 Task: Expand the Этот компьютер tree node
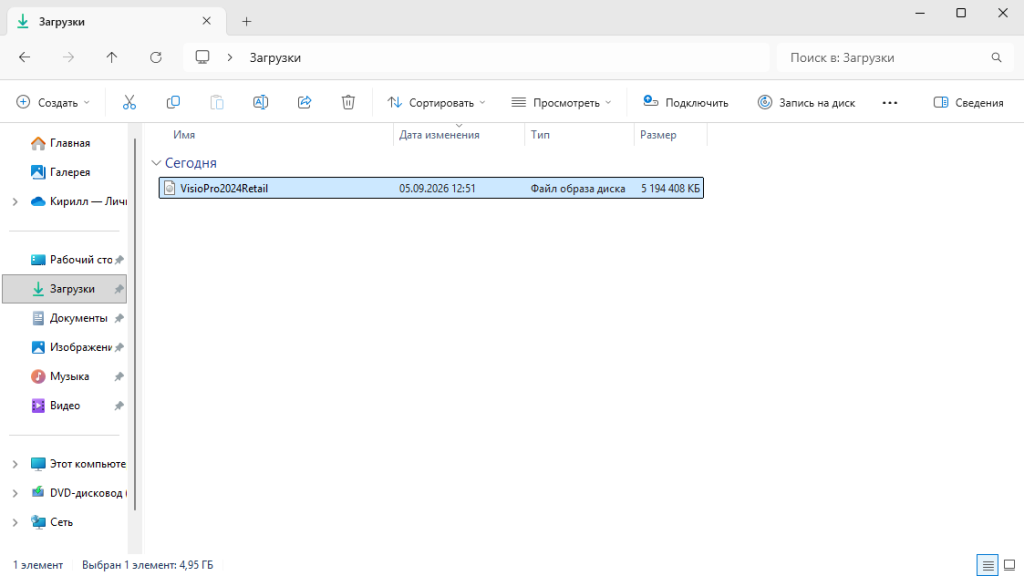coord(15,464)
